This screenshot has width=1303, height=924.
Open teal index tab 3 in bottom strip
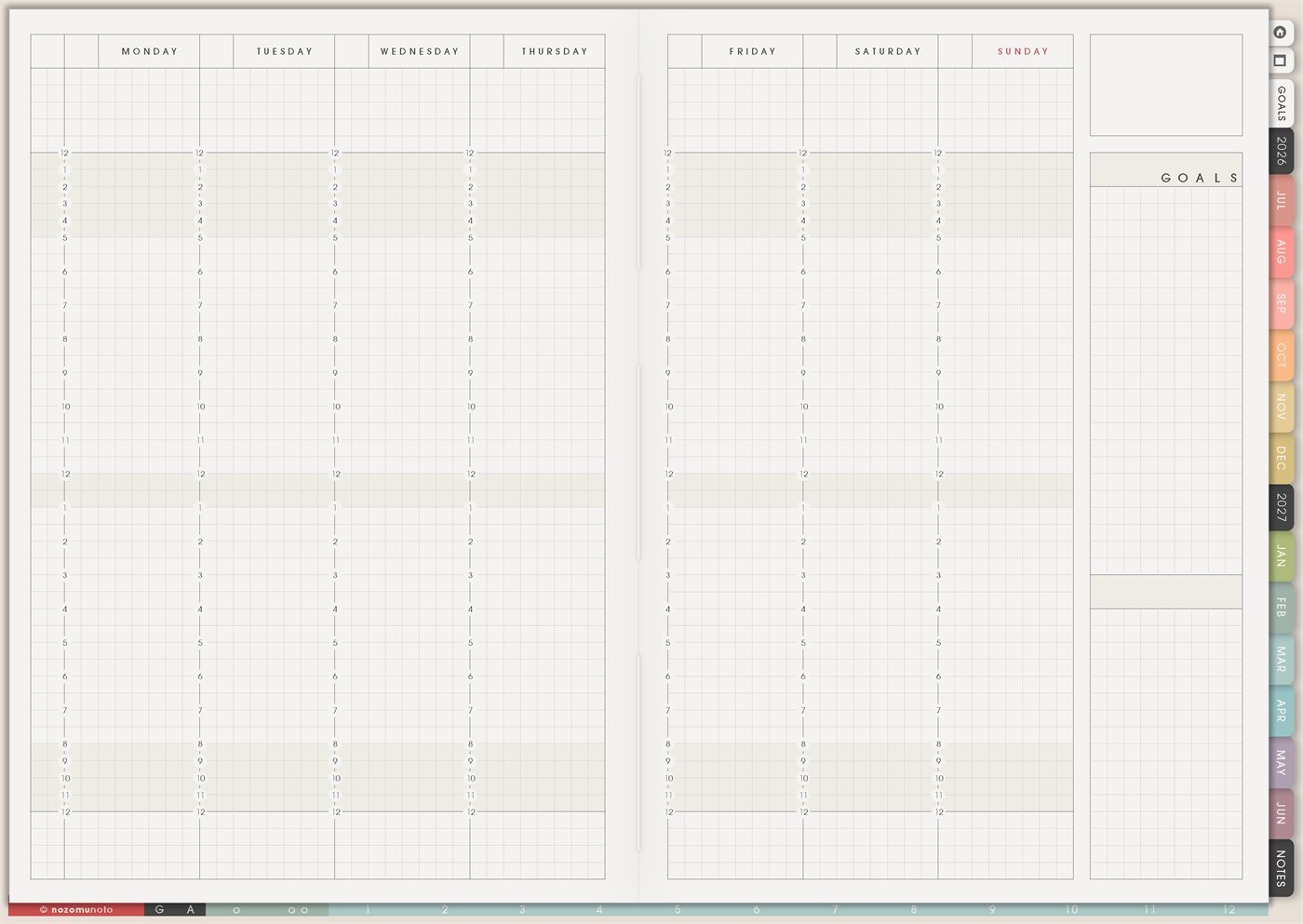tap(522, 909)
